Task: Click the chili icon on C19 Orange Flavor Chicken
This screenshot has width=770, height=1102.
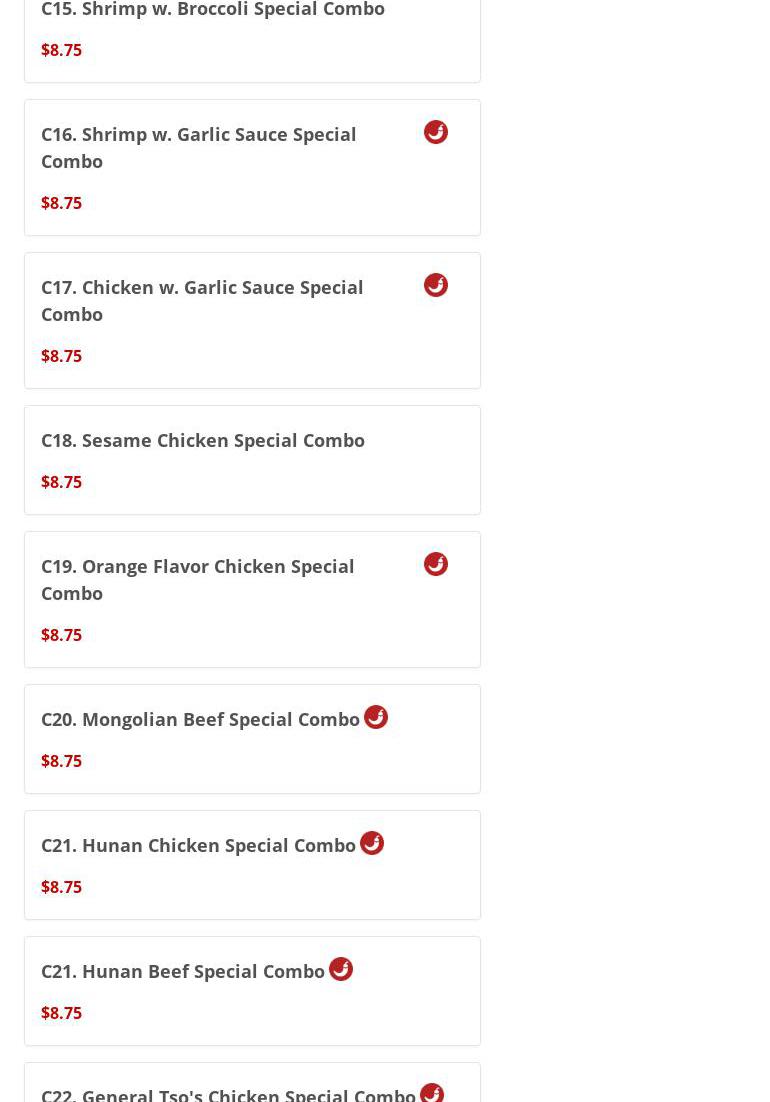Action: click(436, 564)
